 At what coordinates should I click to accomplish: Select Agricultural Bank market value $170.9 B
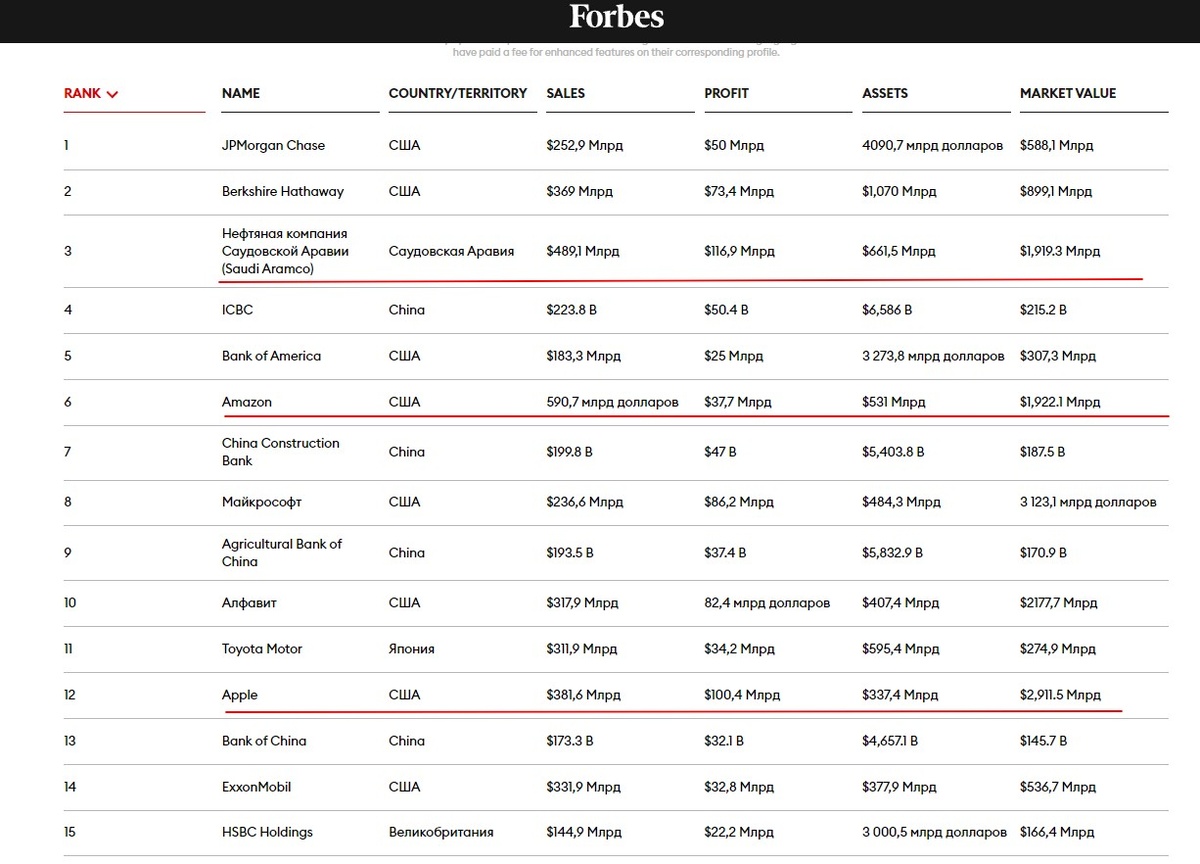[1043, 553]
